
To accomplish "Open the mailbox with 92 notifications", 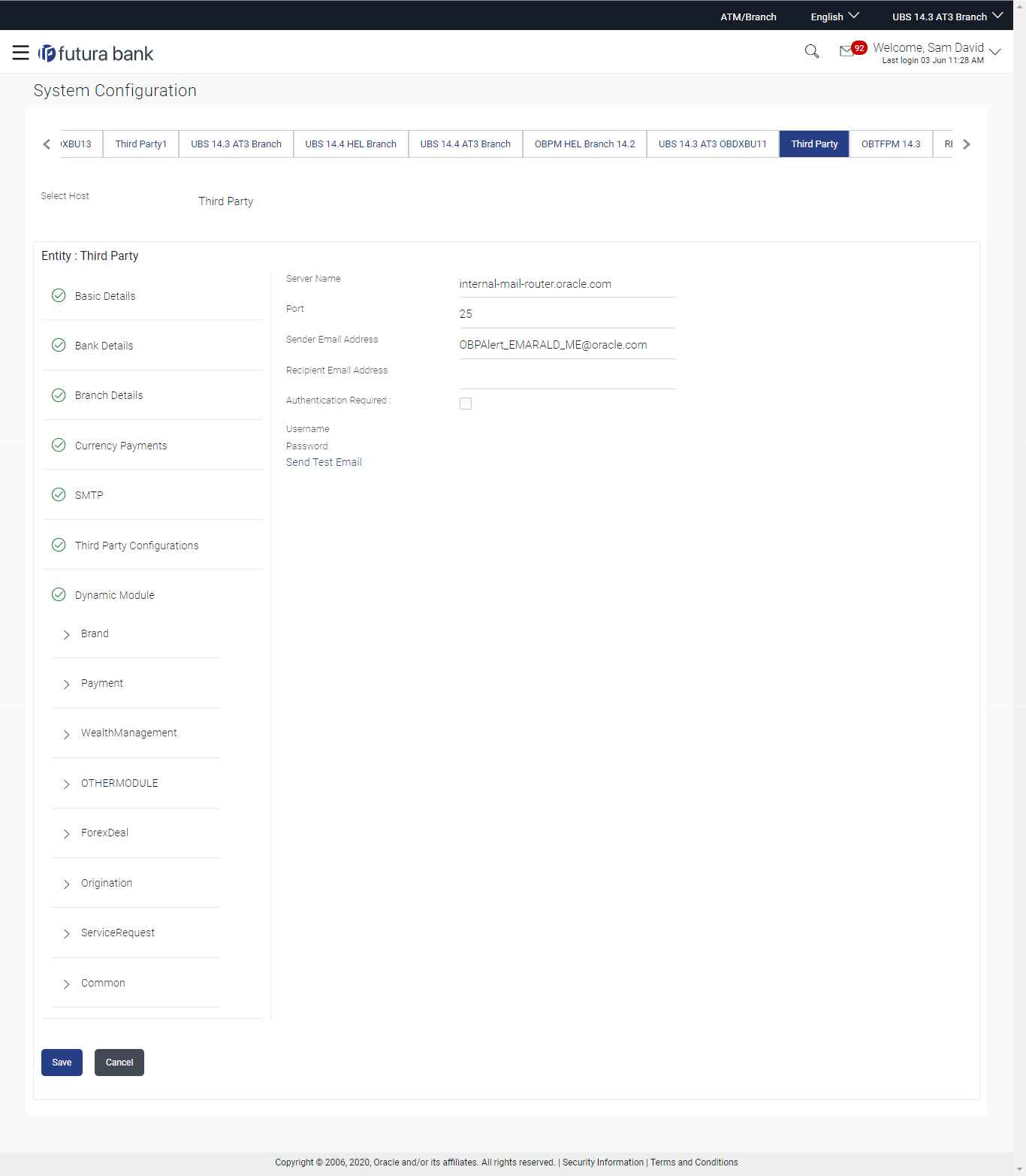I will click(852, 50).
